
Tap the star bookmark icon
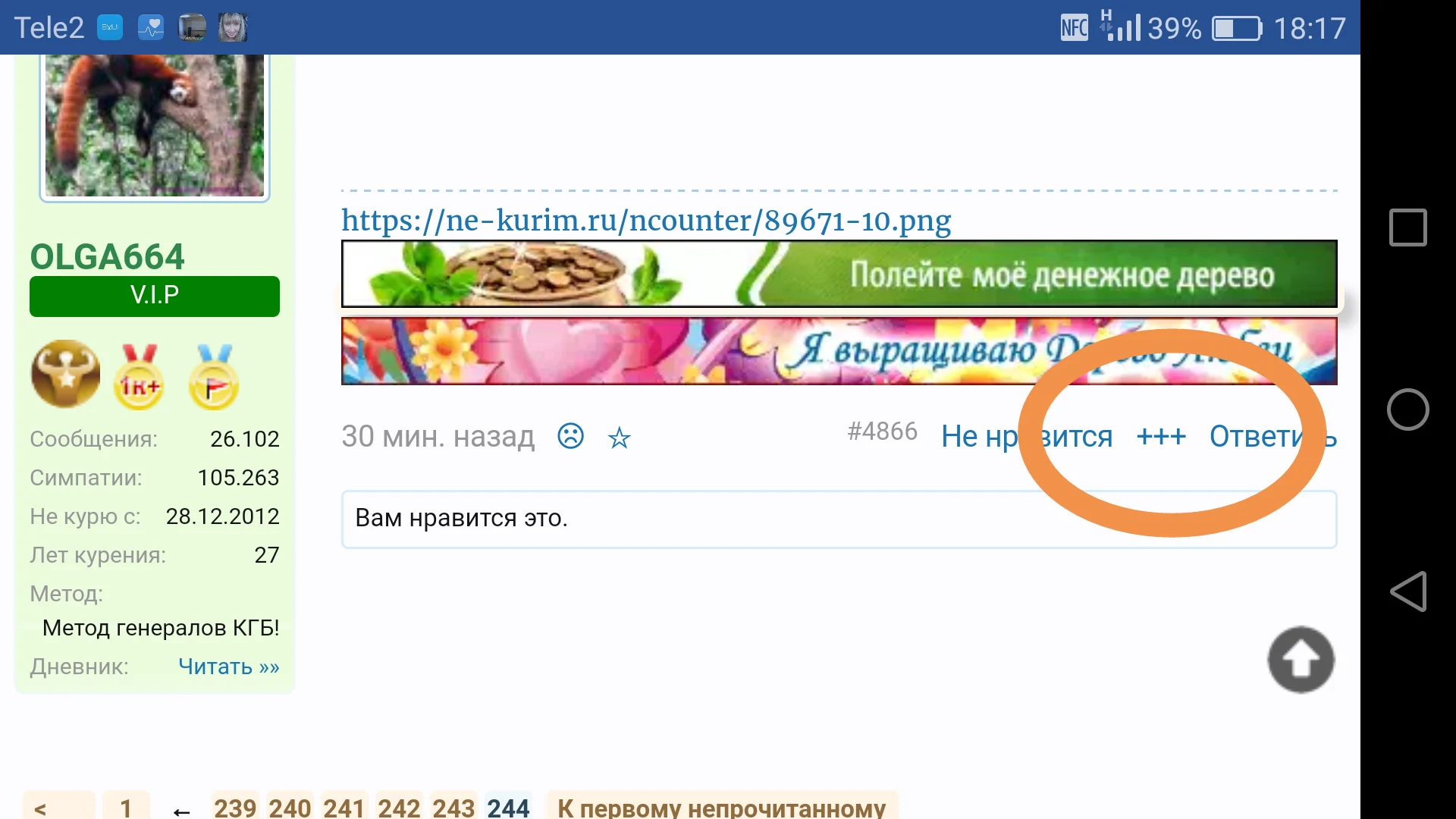620,438
